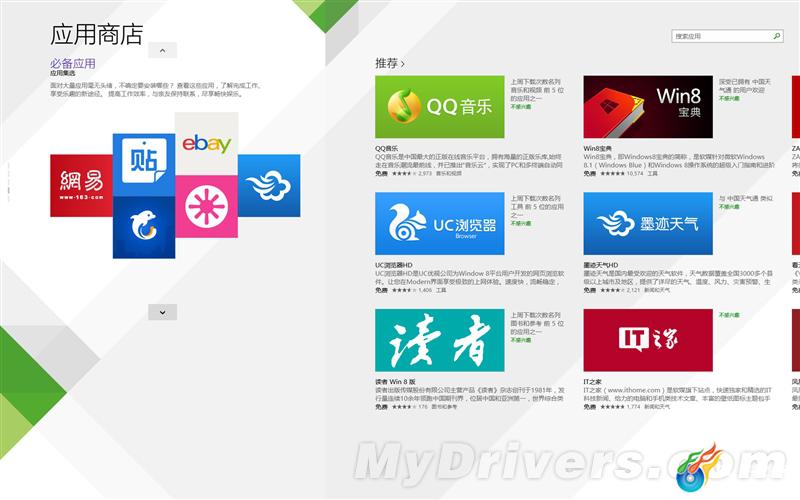Click the star rating 176 of 读者
The image size is (800, 500).
[410, 407]
